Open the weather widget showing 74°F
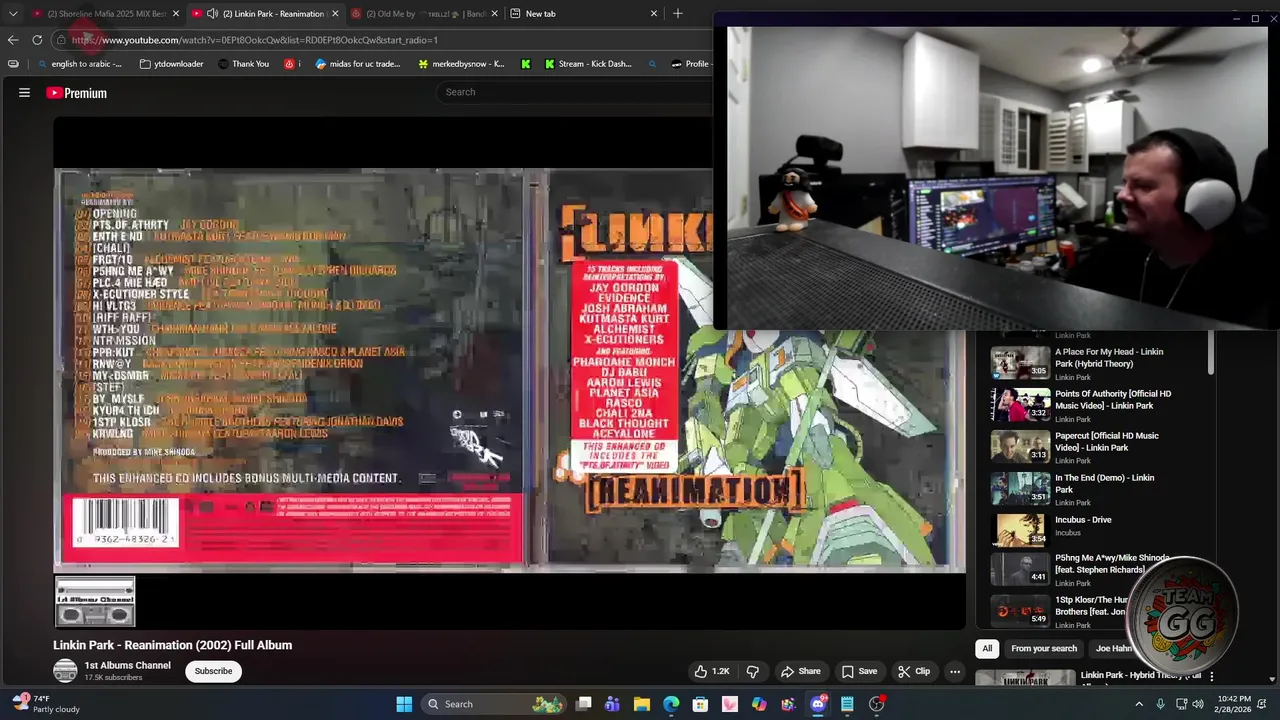 point(45,704)
